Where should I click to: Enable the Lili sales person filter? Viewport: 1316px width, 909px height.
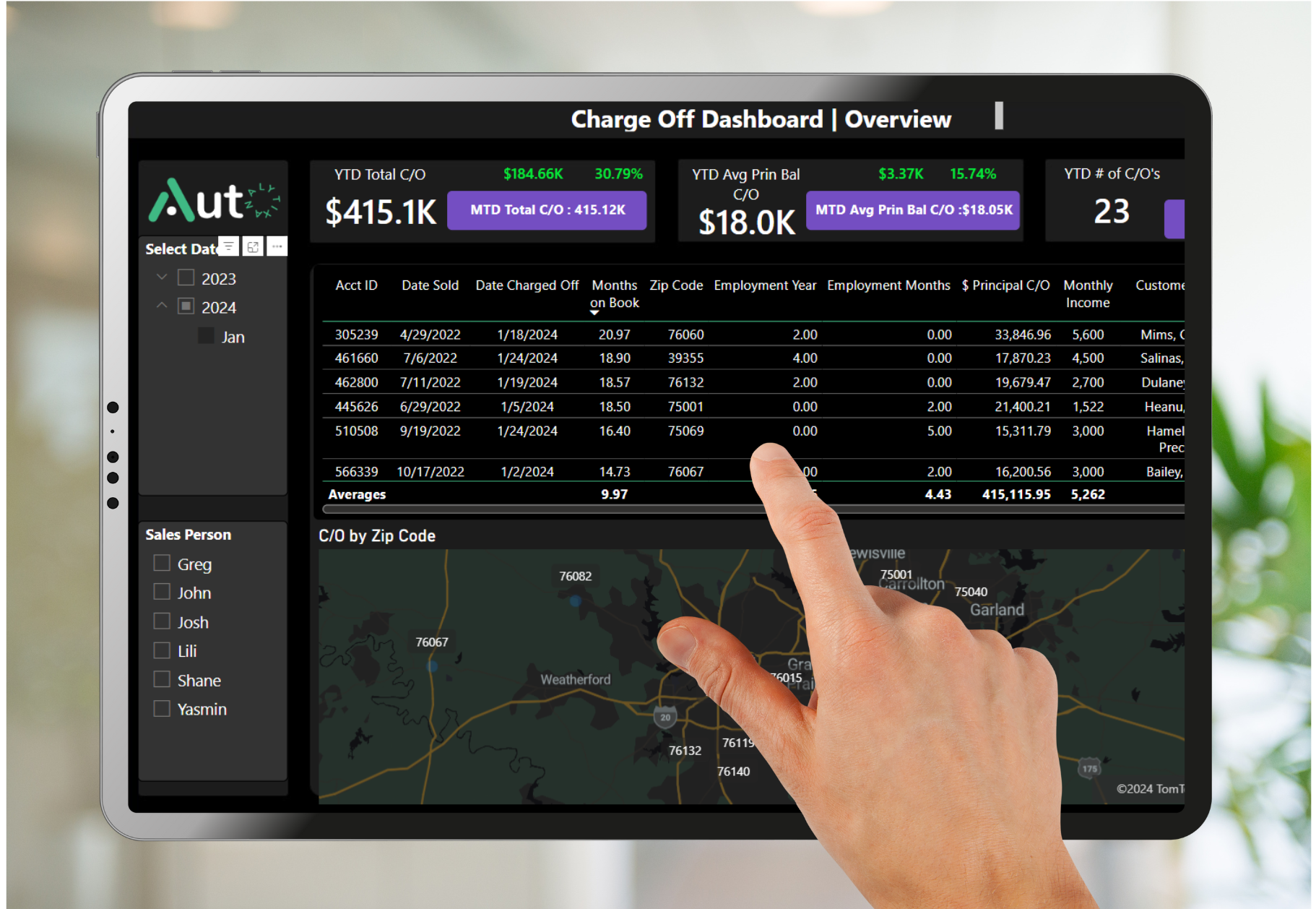[162, 650]
